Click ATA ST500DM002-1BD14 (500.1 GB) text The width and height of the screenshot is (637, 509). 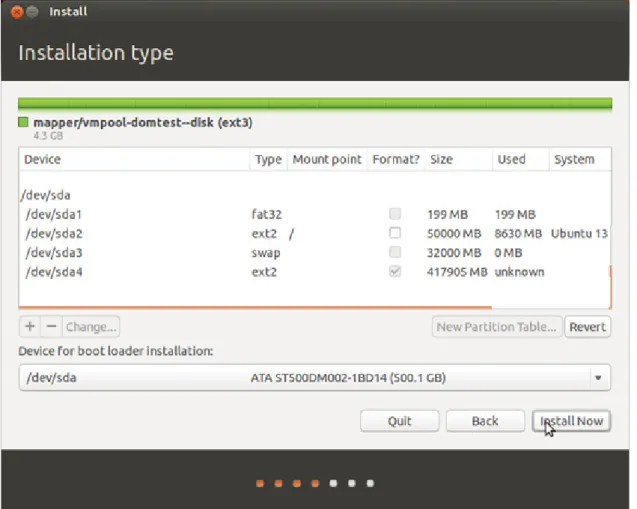click(348, 378)
